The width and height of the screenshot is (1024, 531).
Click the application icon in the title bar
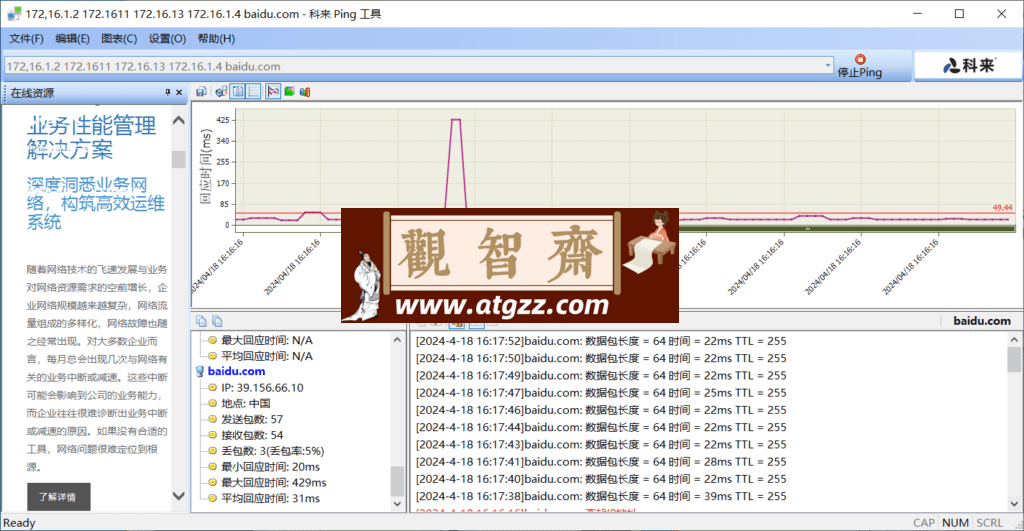14,14
